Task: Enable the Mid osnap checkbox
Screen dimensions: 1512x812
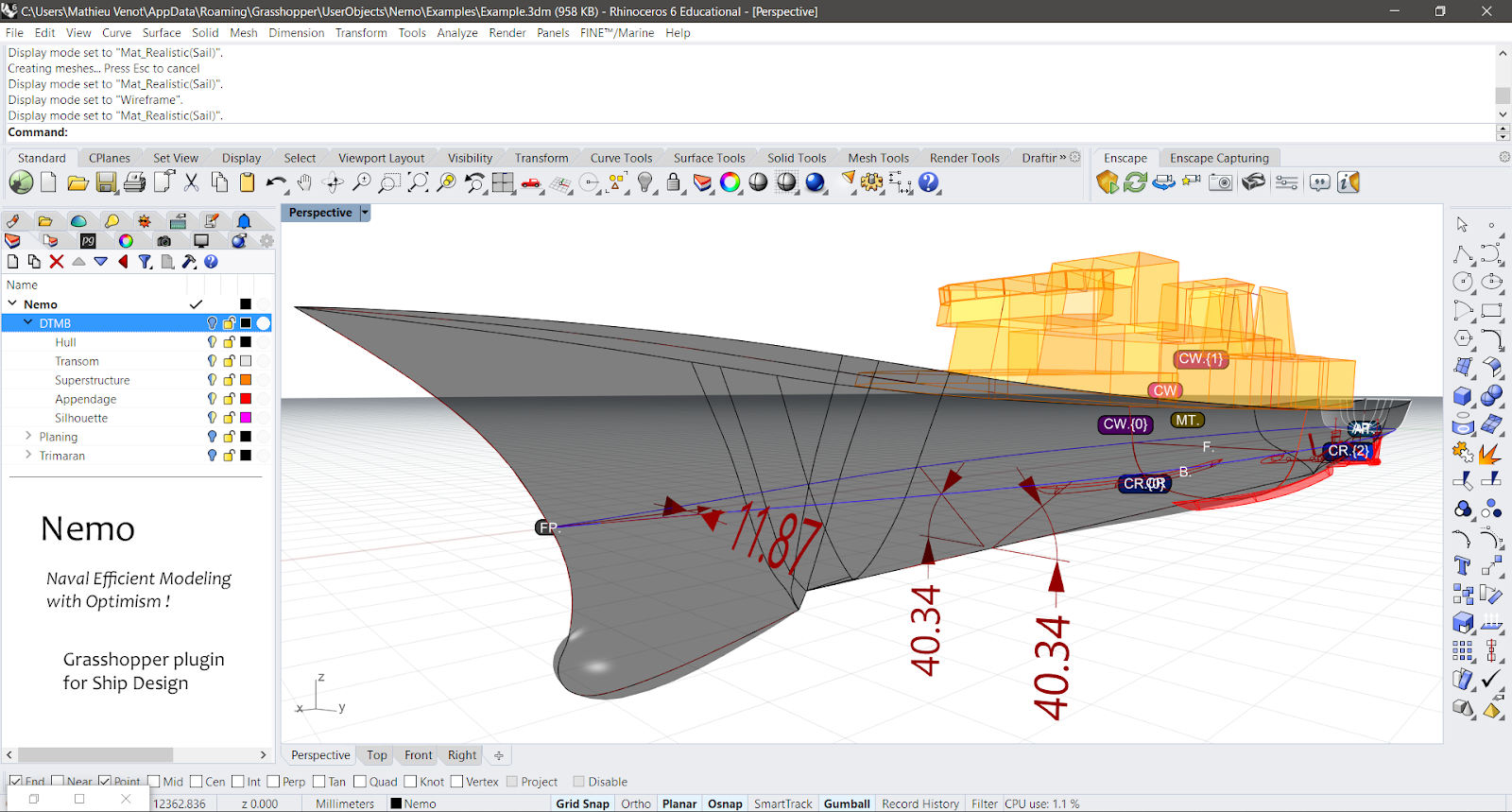Action: (x=154, y=782)
